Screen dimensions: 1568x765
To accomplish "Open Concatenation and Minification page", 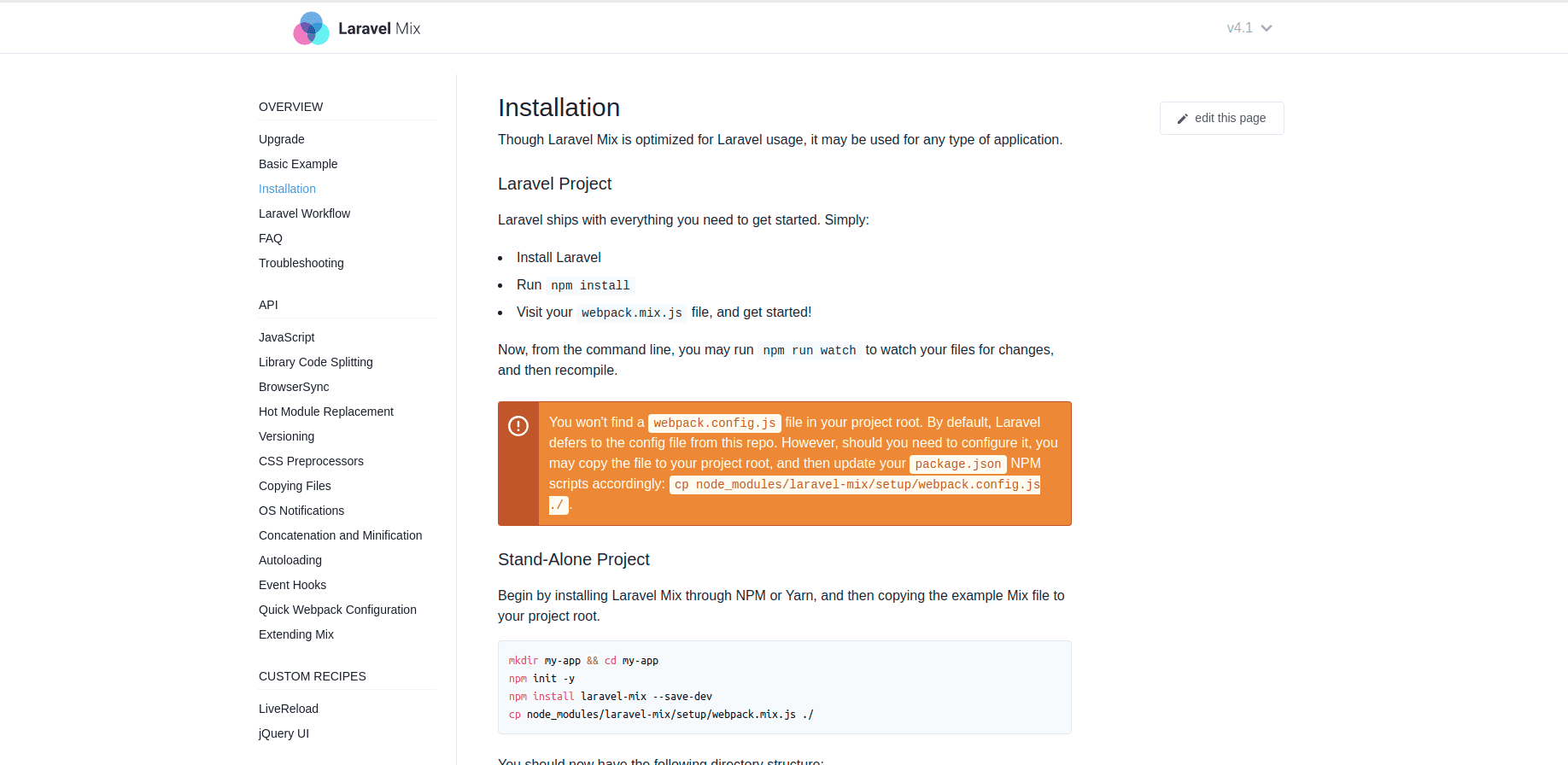I will 341,535.
